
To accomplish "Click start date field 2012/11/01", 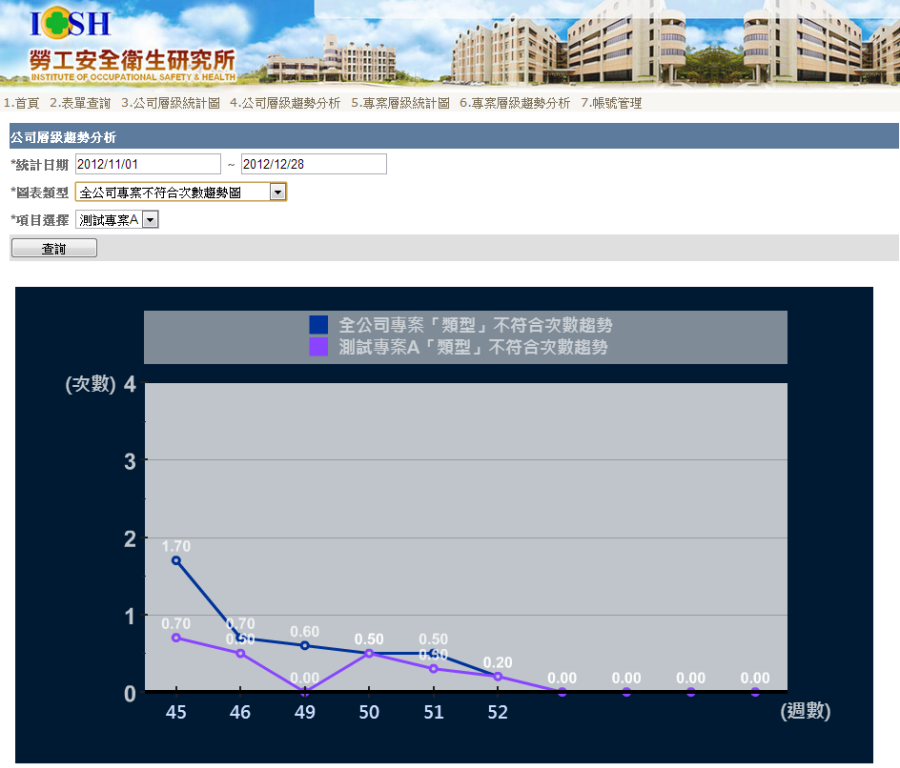I will click(147, 164).
